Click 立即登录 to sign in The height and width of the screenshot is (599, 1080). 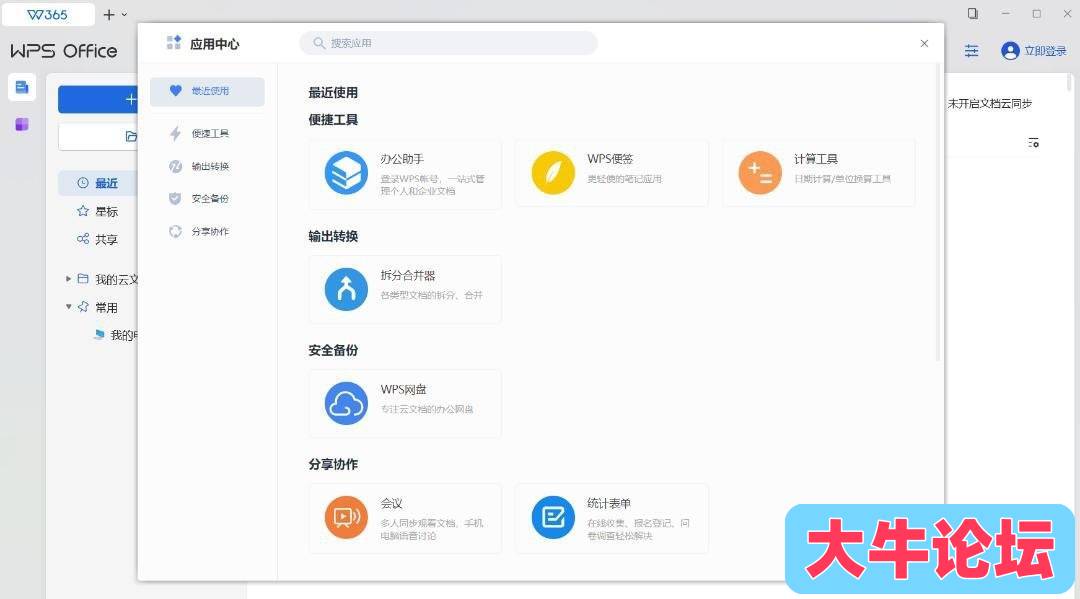point(1045,51)
